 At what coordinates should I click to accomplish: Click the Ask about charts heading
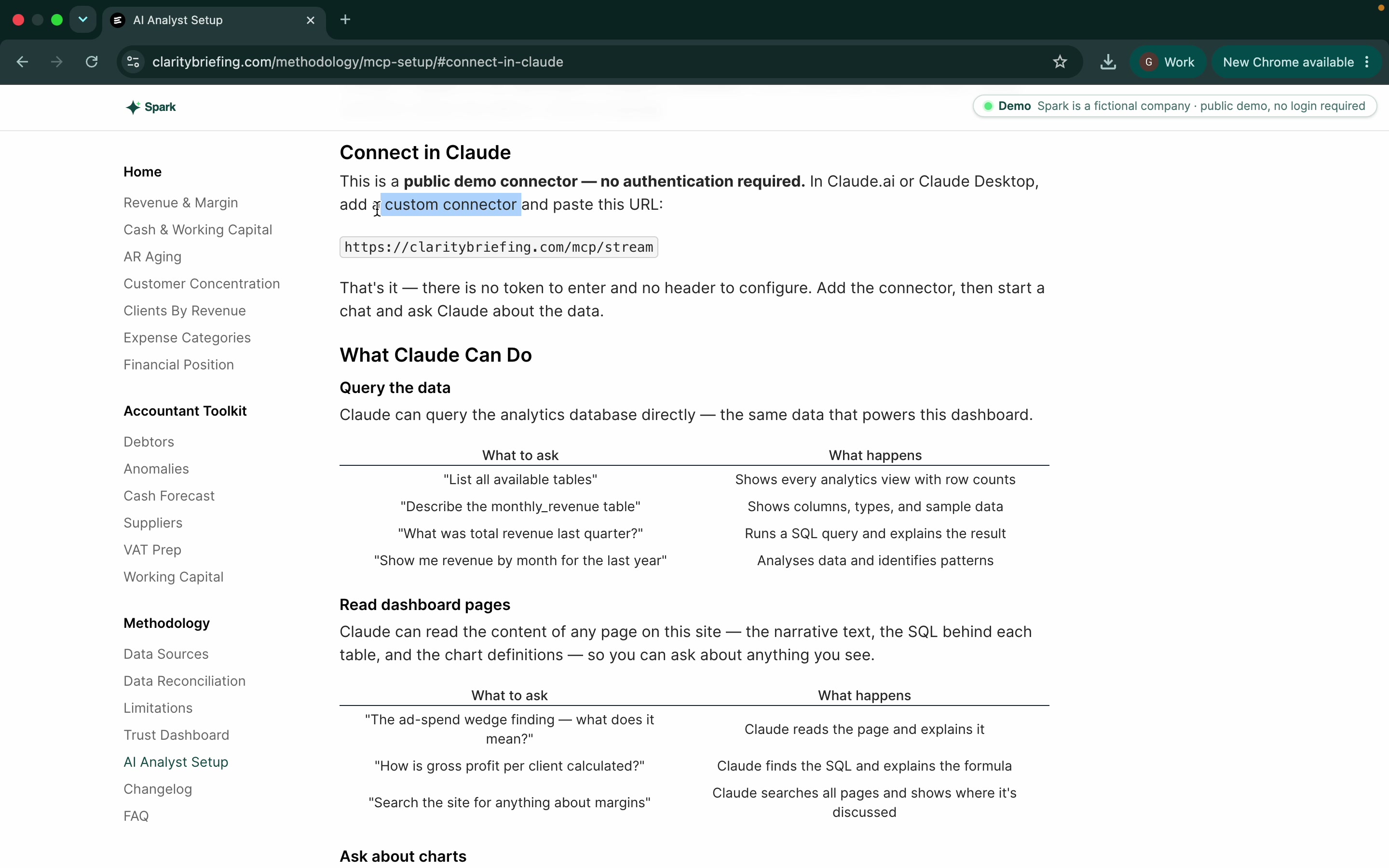point(403,856)
